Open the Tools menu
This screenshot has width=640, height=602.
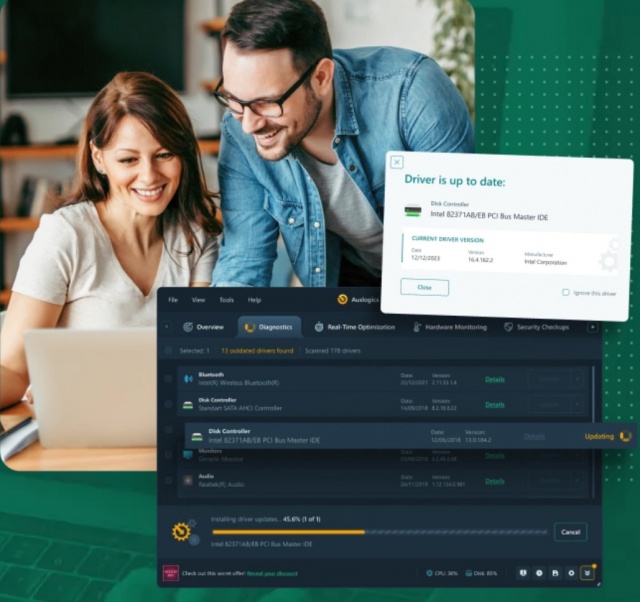(x=226, y=300)
